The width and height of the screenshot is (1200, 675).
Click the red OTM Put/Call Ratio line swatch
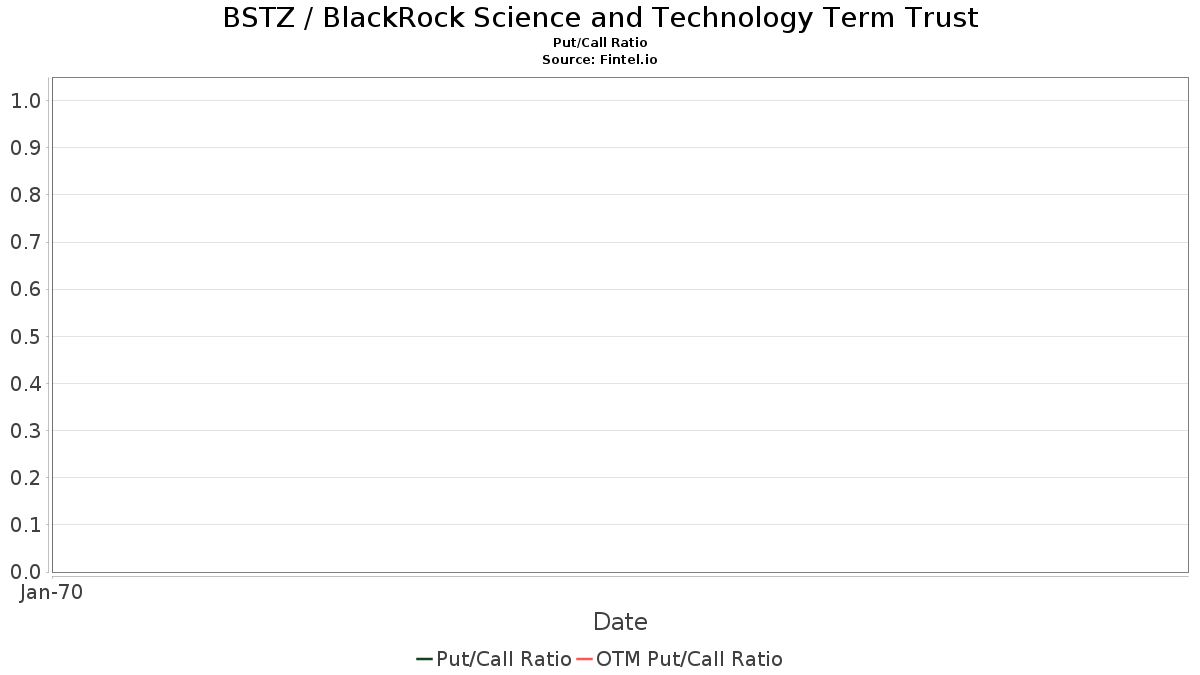pyautogui.click(x=585, y=659)
